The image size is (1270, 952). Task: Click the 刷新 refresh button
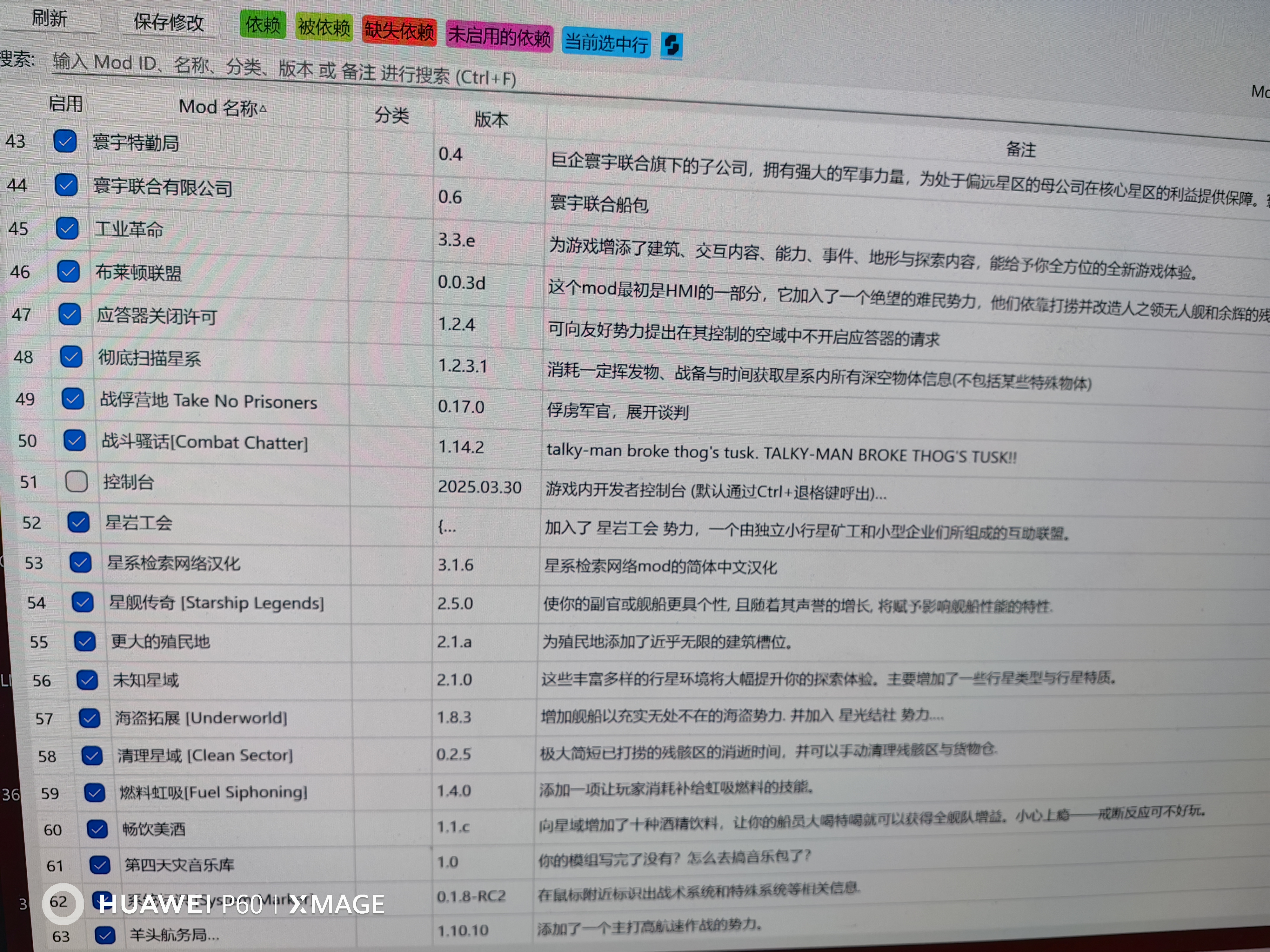point(50,18)
